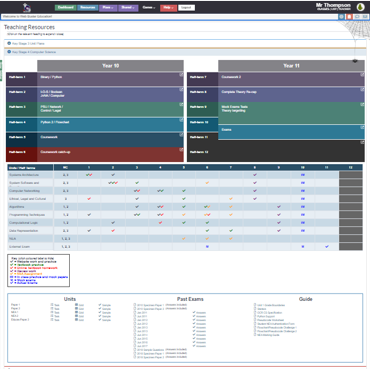Viewport: 370px width, 369px height.
Task: Click orange tick in NEA row column 5
Action: pyautogui.click(x=184, y=239)
